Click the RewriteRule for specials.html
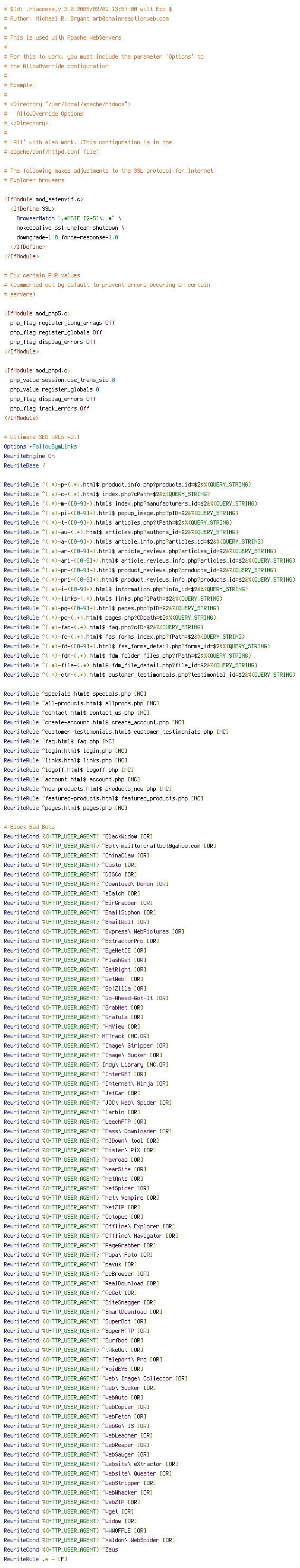Viewport: 300px width, 1568px height. pyautogui.click(x=76, y=694)
